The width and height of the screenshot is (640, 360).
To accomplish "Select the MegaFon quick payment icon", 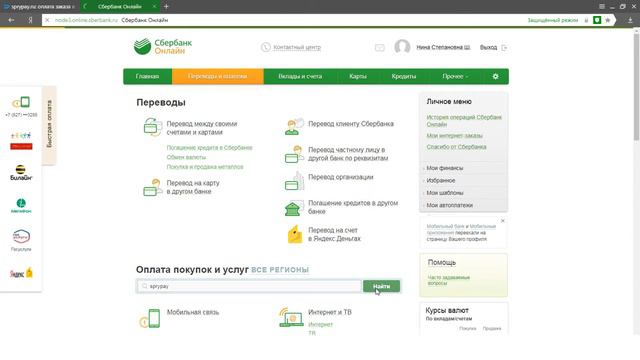I will [21, 205].
